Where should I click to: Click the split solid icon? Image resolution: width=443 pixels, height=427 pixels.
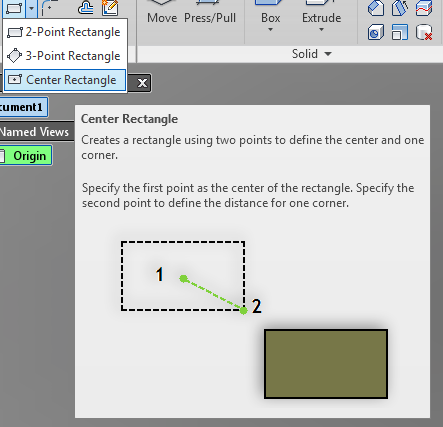424,8
